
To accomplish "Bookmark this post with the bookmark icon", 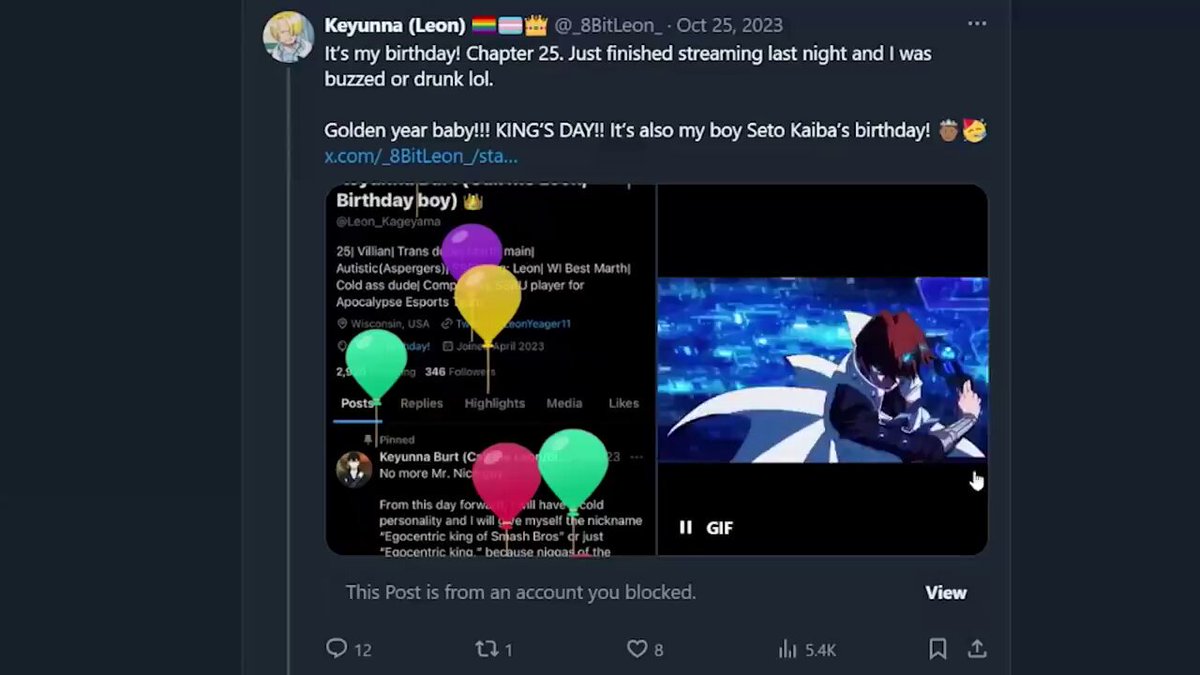I will click(x=937, y=649).
